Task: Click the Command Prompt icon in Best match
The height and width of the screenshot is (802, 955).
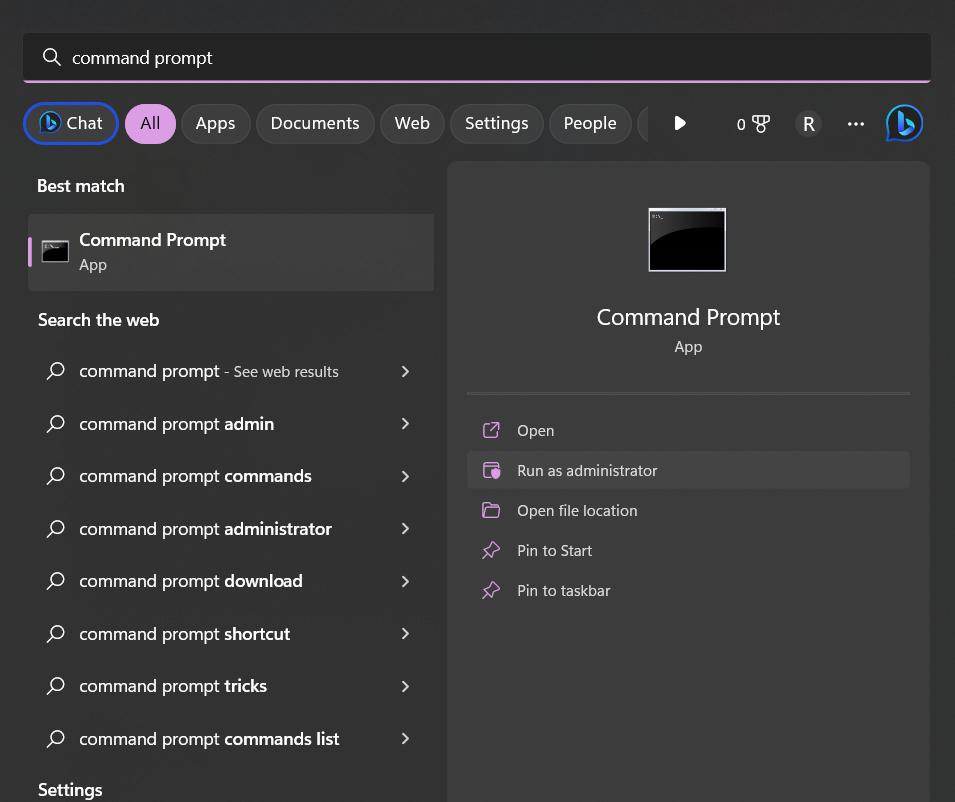Action: (56, 252)
